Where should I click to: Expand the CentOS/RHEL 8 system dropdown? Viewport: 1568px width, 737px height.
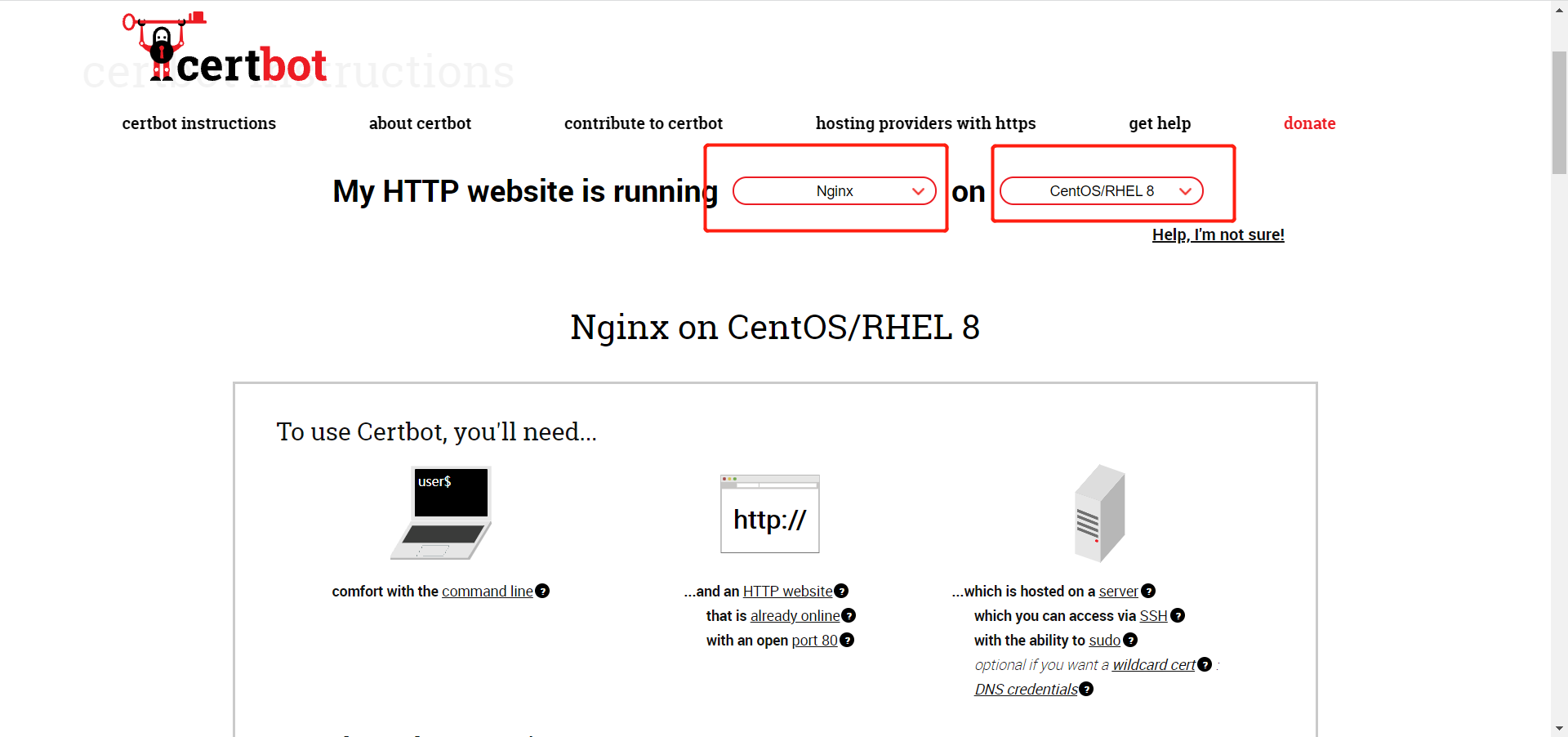[x=1101, y=191]
